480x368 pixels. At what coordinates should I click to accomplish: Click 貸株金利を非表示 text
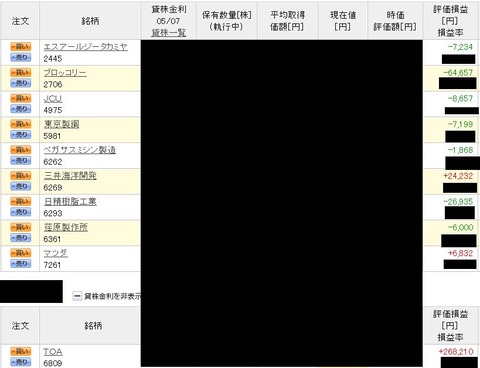click(x=112, y=296)
